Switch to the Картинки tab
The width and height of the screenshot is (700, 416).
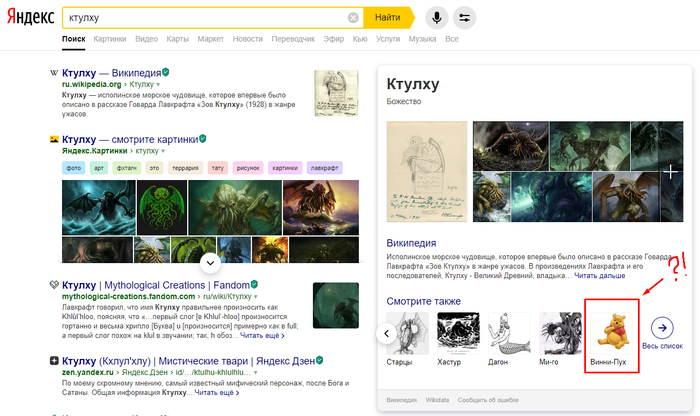109,39
